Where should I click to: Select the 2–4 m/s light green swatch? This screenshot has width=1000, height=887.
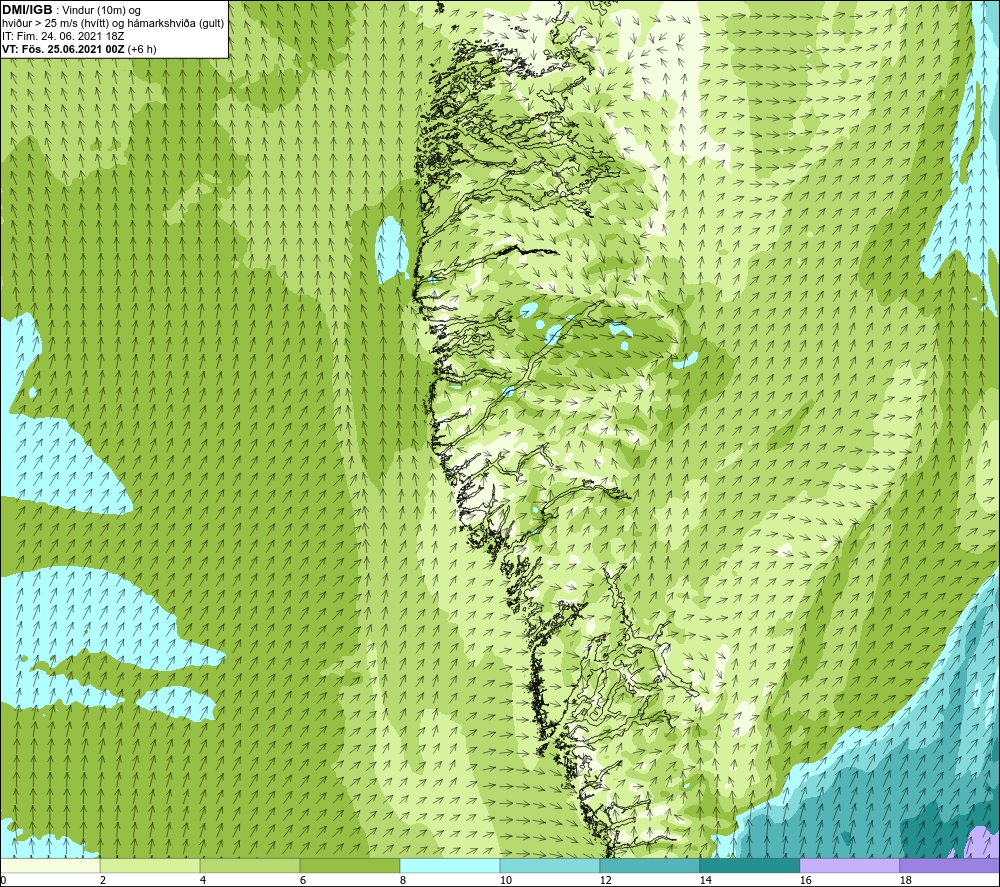pos(150,865)
